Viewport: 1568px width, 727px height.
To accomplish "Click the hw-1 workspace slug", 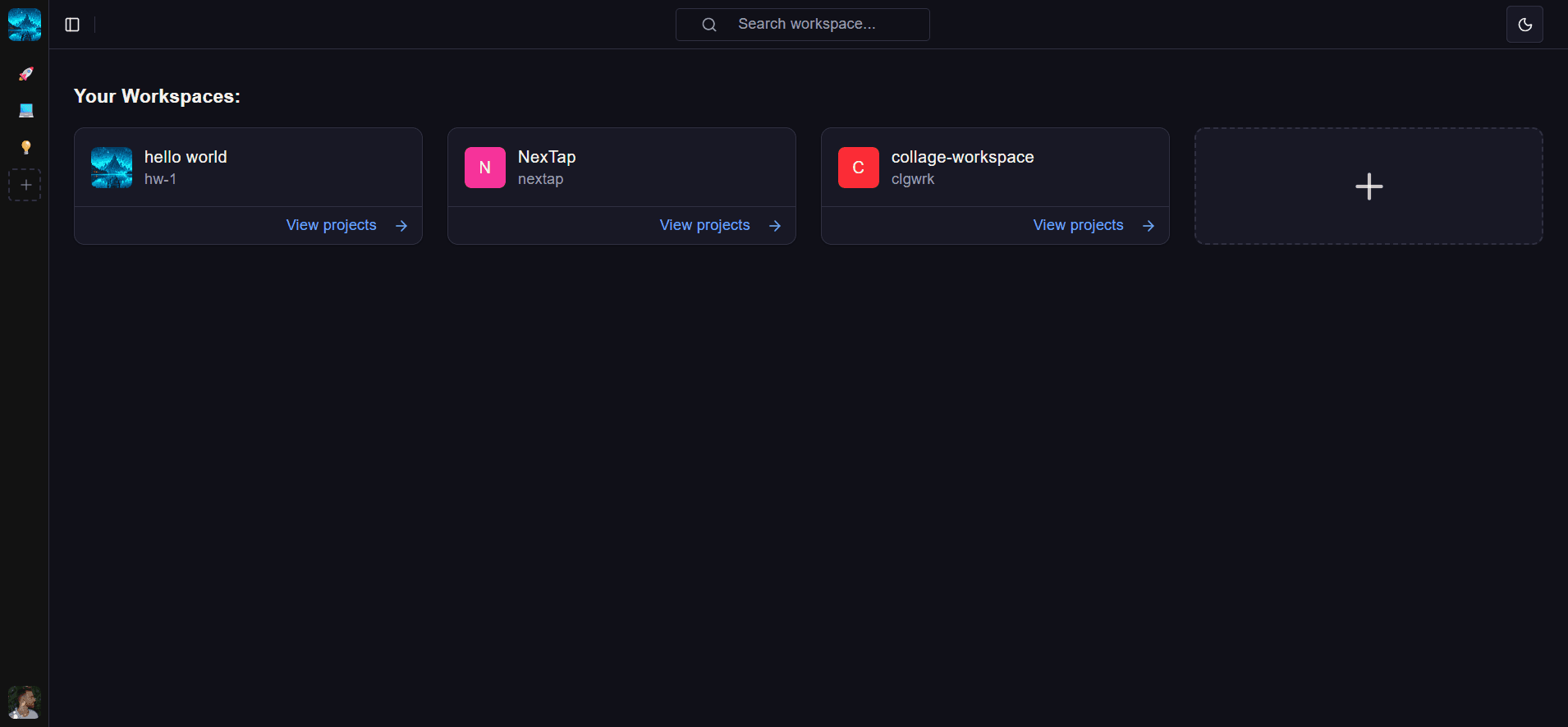I will 160,179.
